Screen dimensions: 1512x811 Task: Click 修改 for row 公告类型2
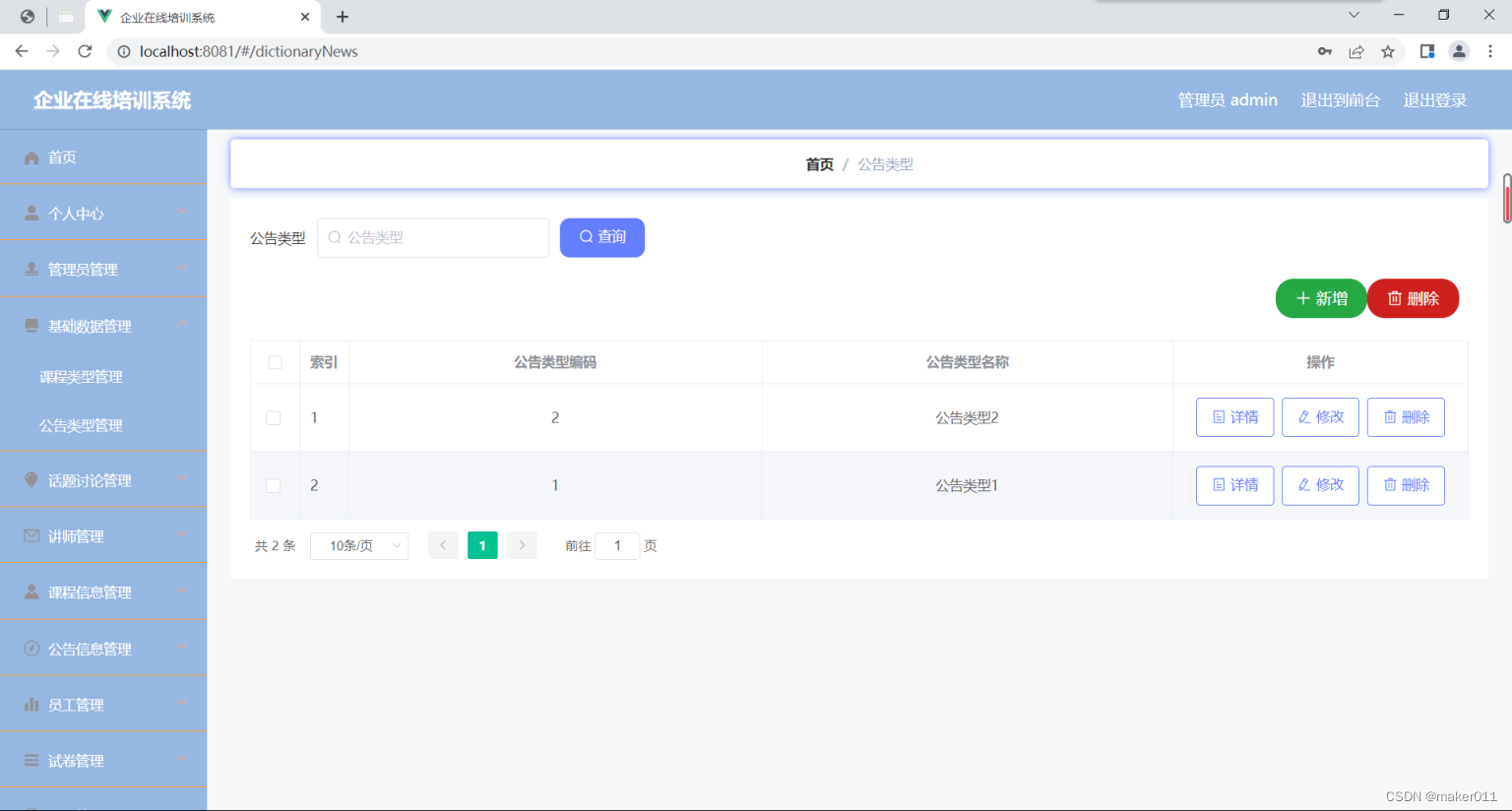pos(1320,417)
